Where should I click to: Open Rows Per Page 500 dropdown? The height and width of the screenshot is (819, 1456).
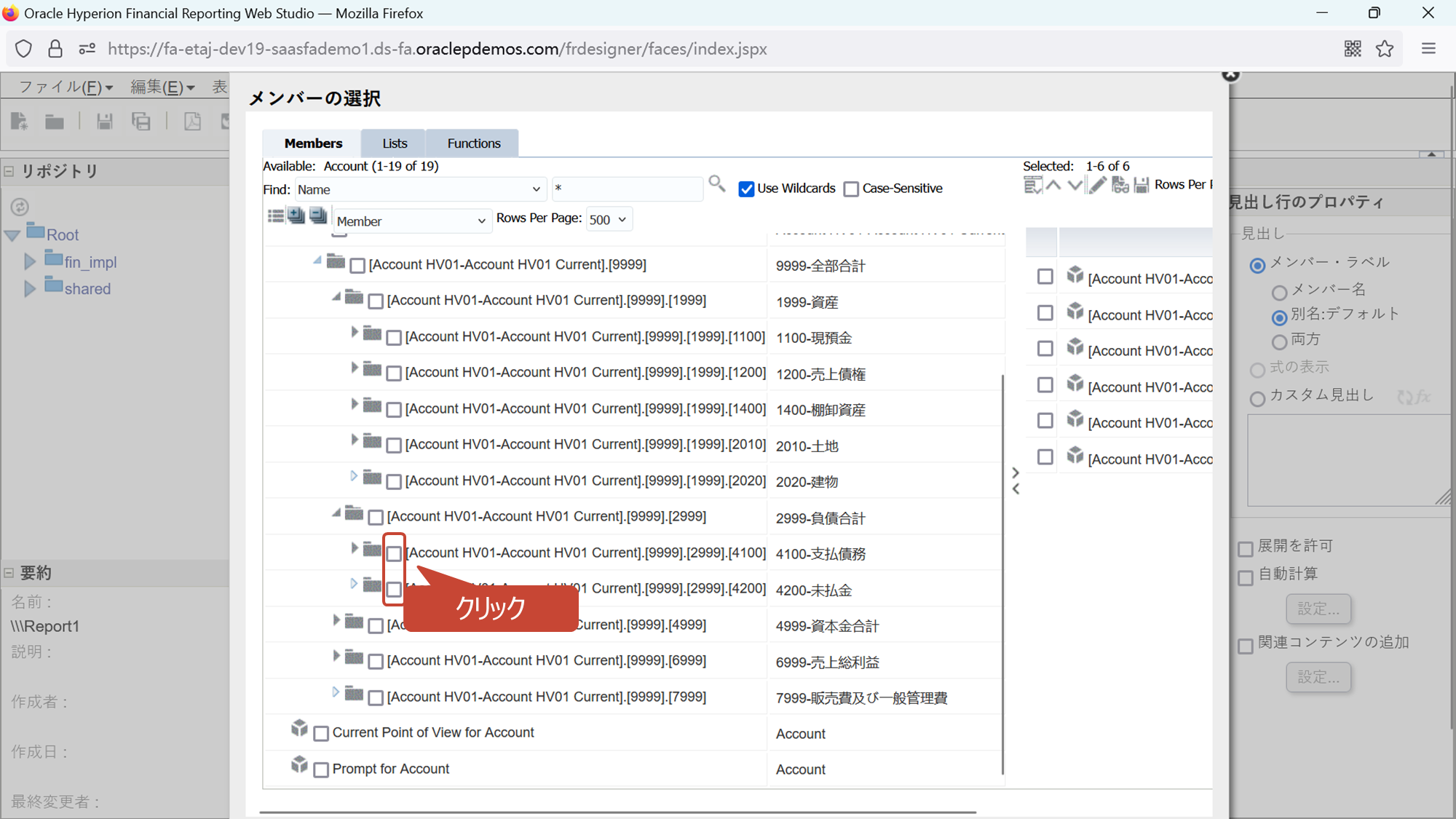tap(609, 220)
